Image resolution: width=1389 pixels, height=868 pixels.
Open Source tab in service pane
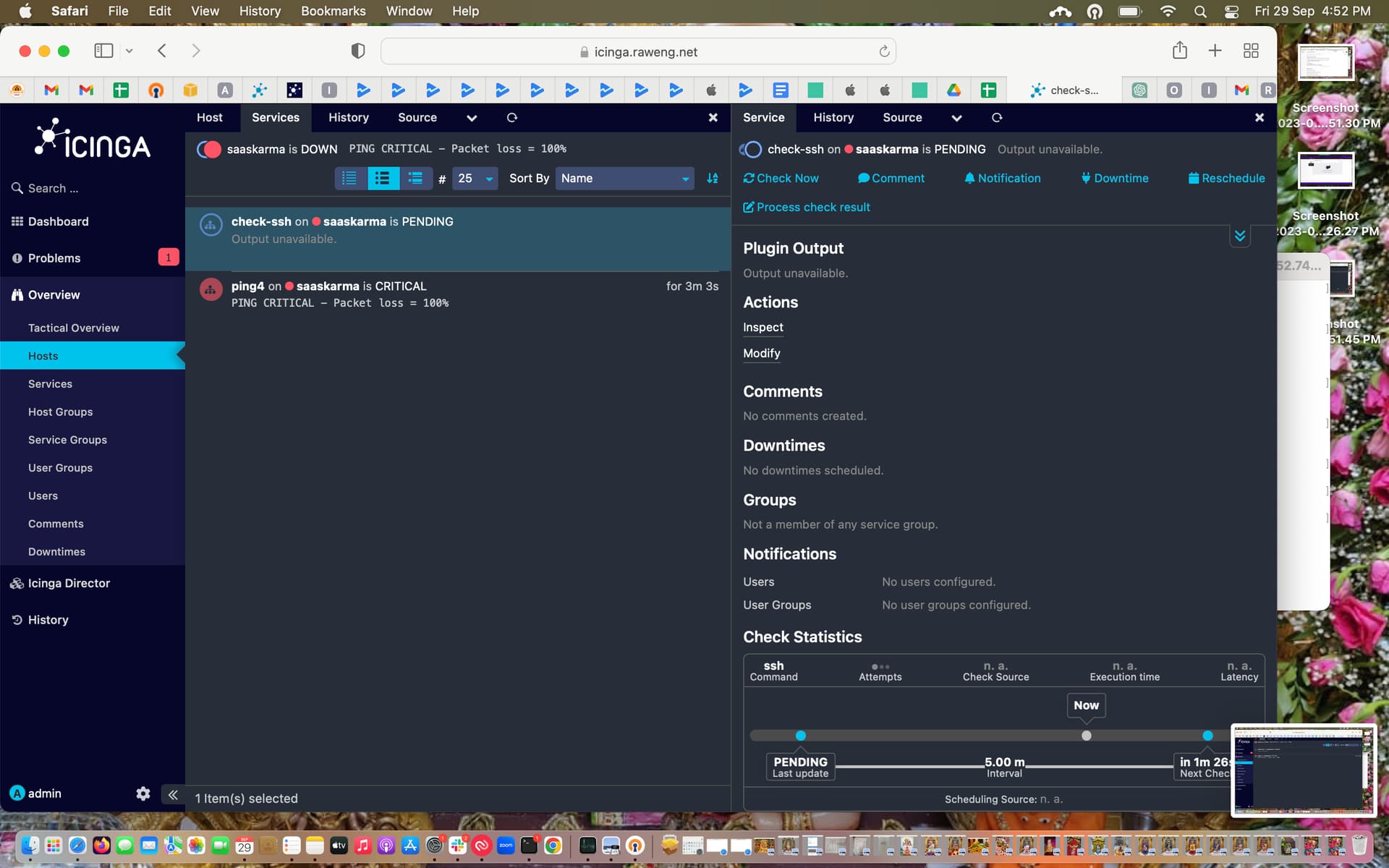tap(902, 117)
